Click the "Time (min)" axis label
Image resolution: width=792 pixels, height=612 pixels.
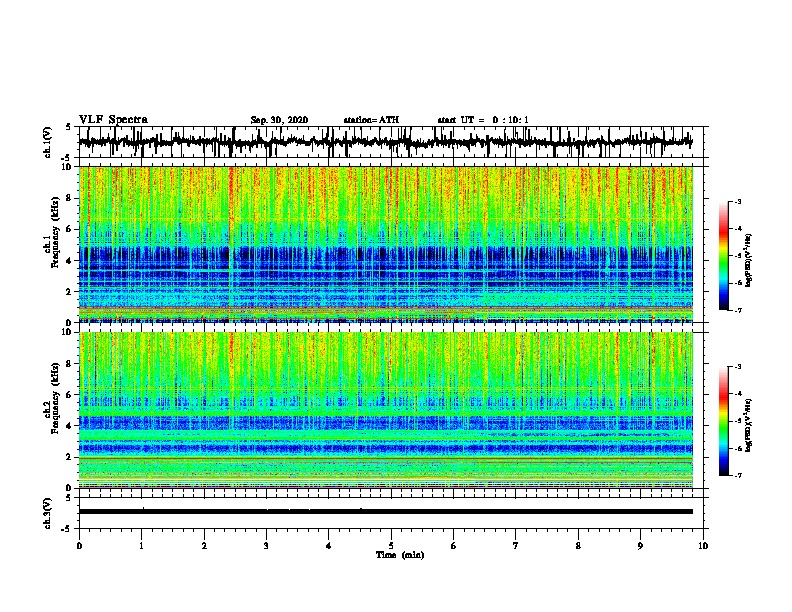(400, 555)
